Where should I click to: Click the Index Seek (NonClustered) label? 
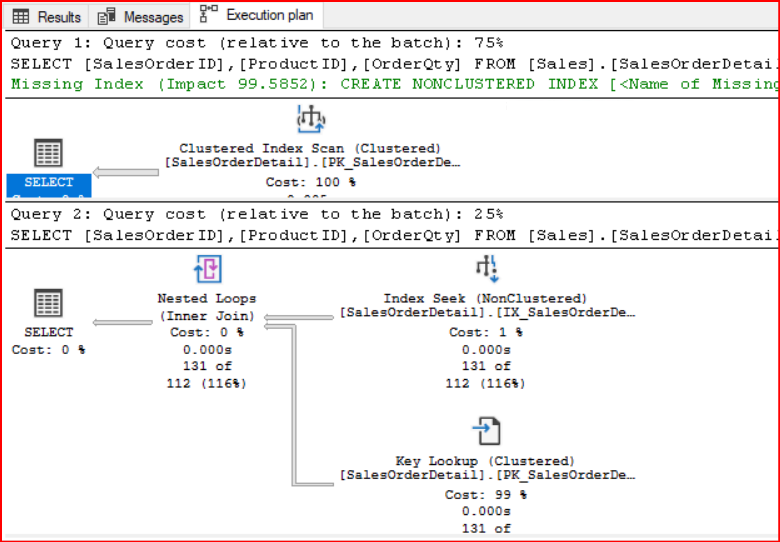(x=485, y=299)
